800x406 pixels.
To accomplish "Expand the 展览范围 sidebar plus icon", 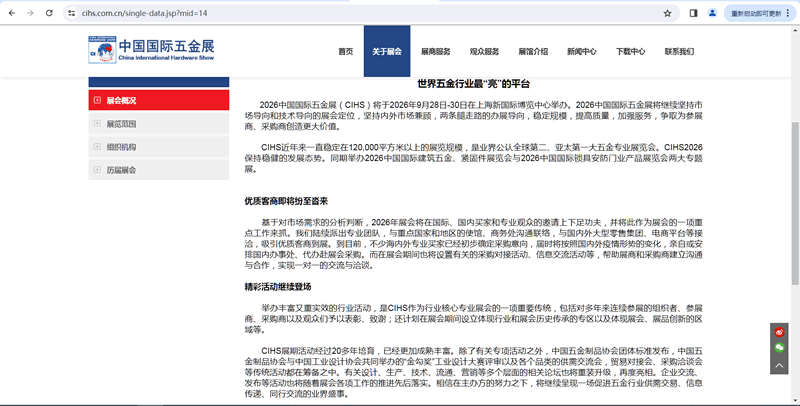I will click(x=97, y=124).
